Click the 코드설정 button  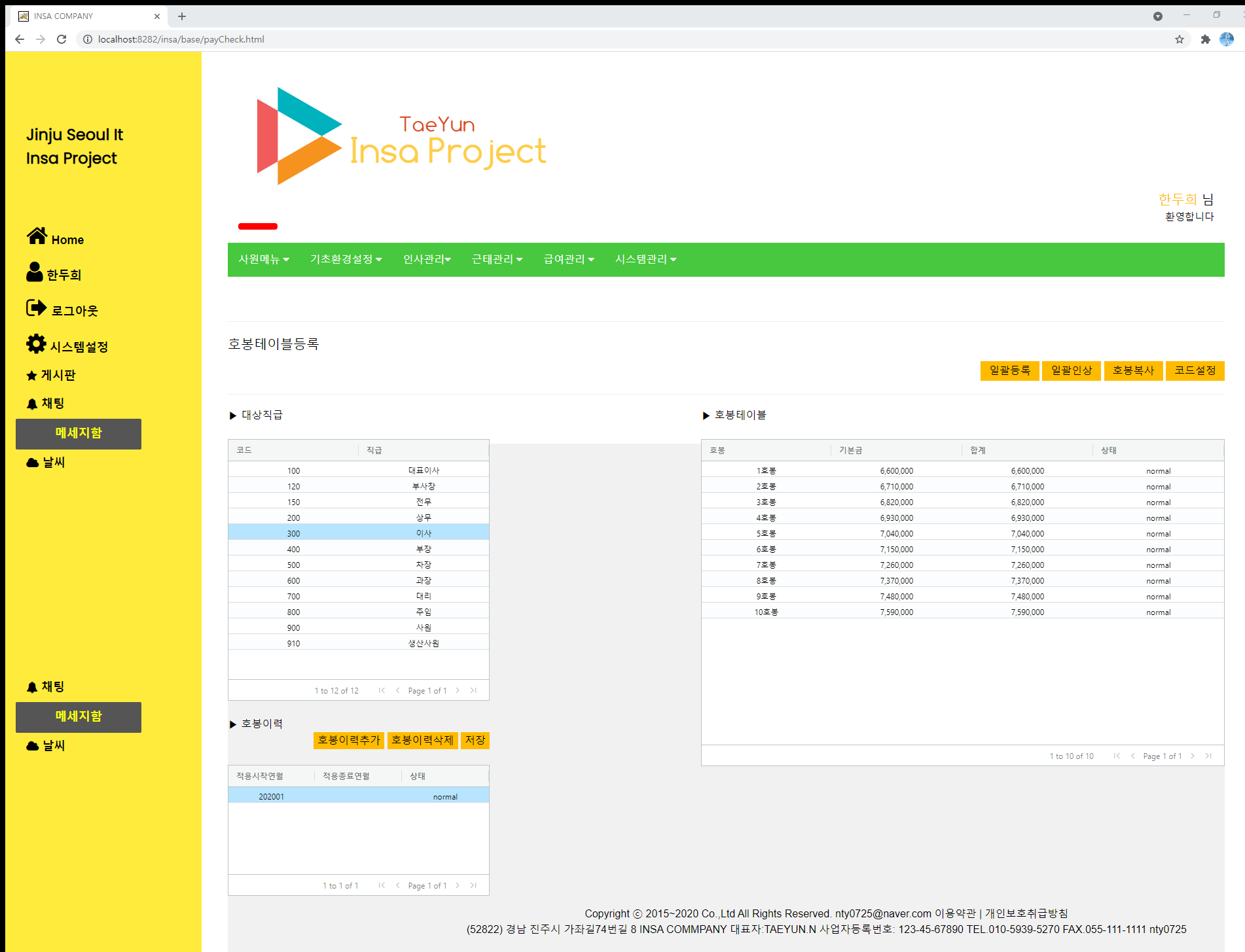click(1195, 370)
